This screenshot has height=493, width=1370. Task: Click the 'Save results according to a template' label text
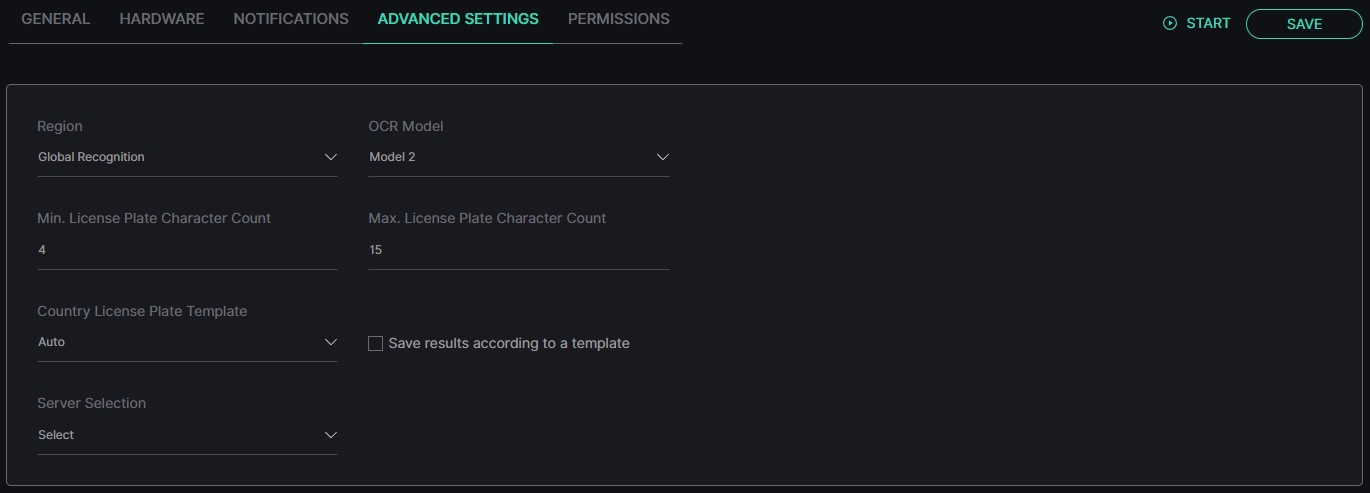(509, 343)
